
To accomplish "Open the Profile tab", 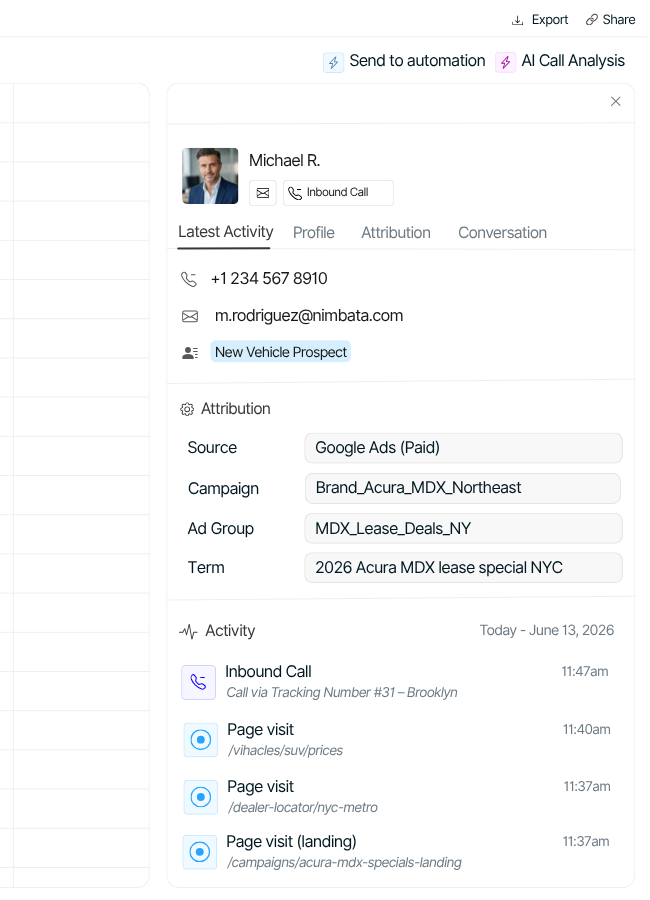I will [x=314, y=233].
